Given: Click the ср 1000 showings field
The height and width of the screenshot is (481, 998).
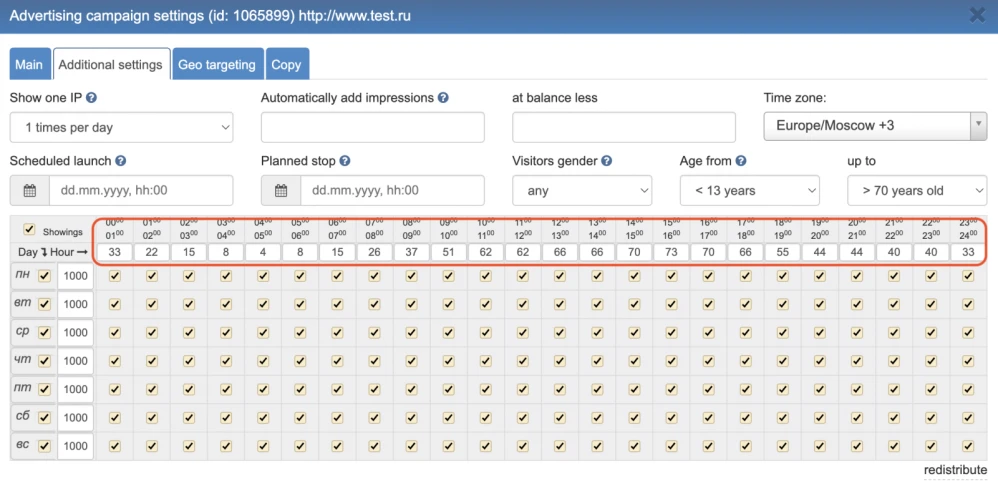Looking at the screenshot, I should click(x=75, y=333).
